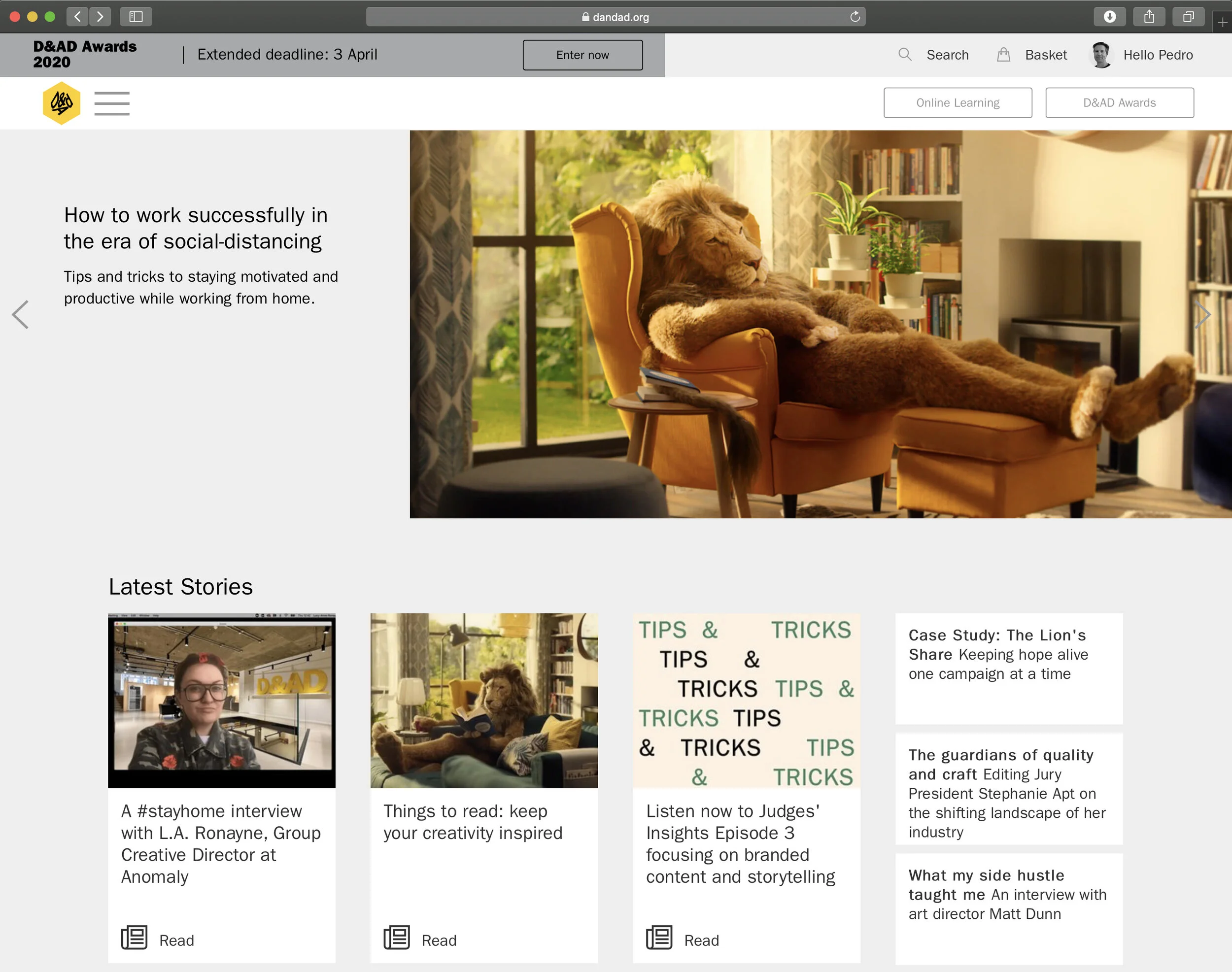The image size is (1232, 972).
Task: Open D&AD Awards section
Action: tap(1119, 103)
